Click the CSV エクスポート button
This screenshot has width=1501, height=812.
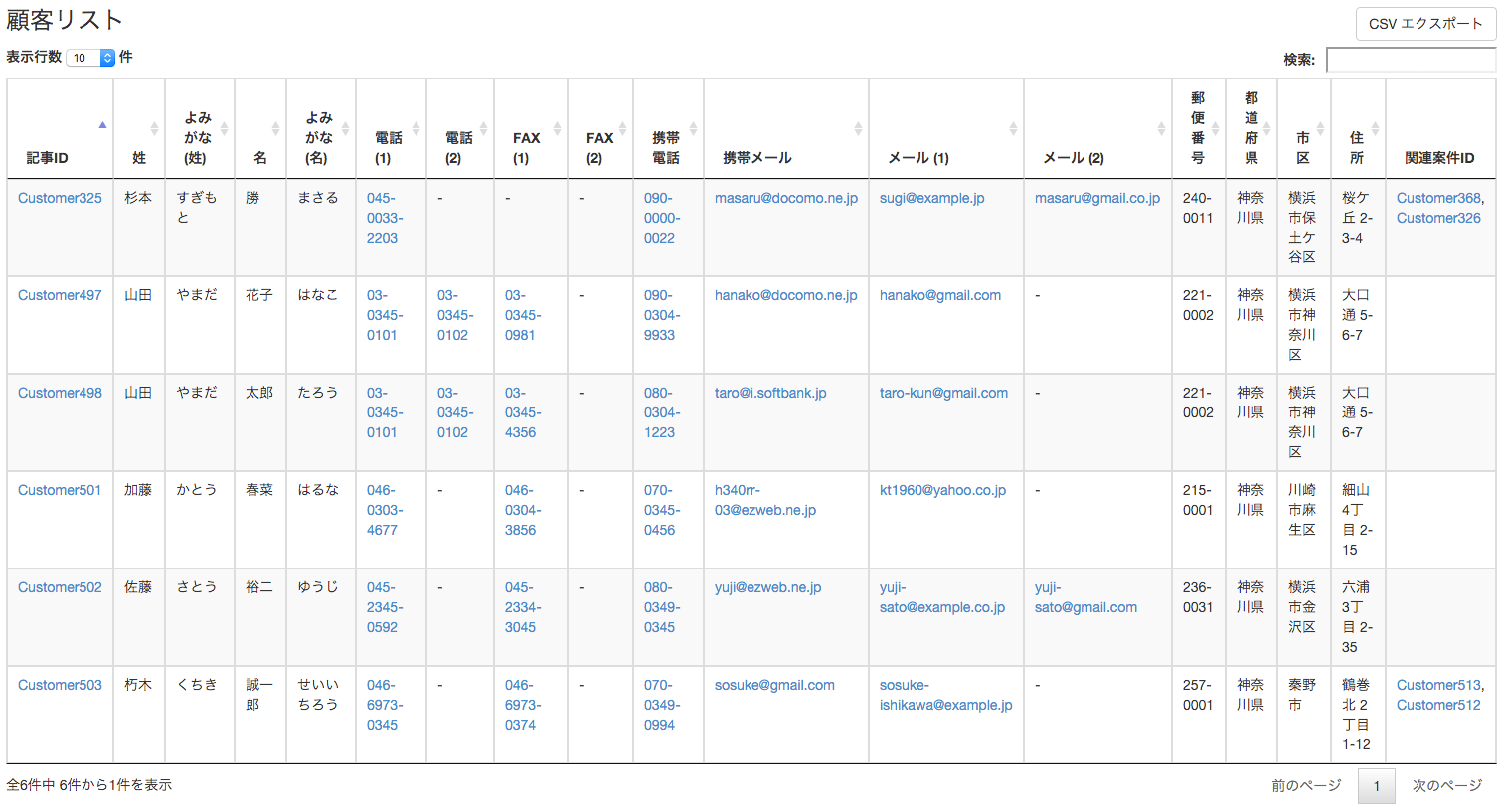tap(1424, 24)
